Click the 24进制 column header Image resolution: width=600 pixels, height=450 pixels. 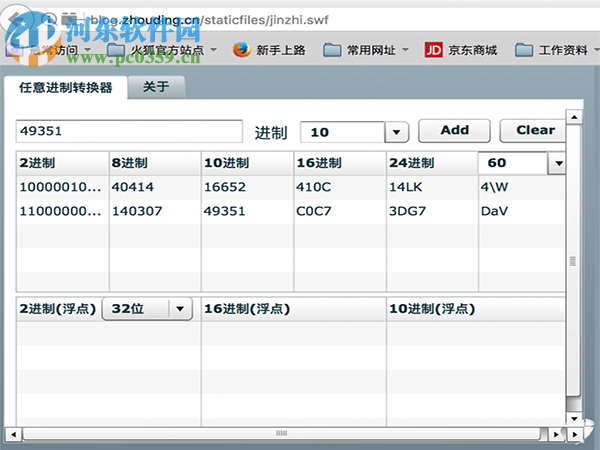pyautogui.click(x=432, y=163)
